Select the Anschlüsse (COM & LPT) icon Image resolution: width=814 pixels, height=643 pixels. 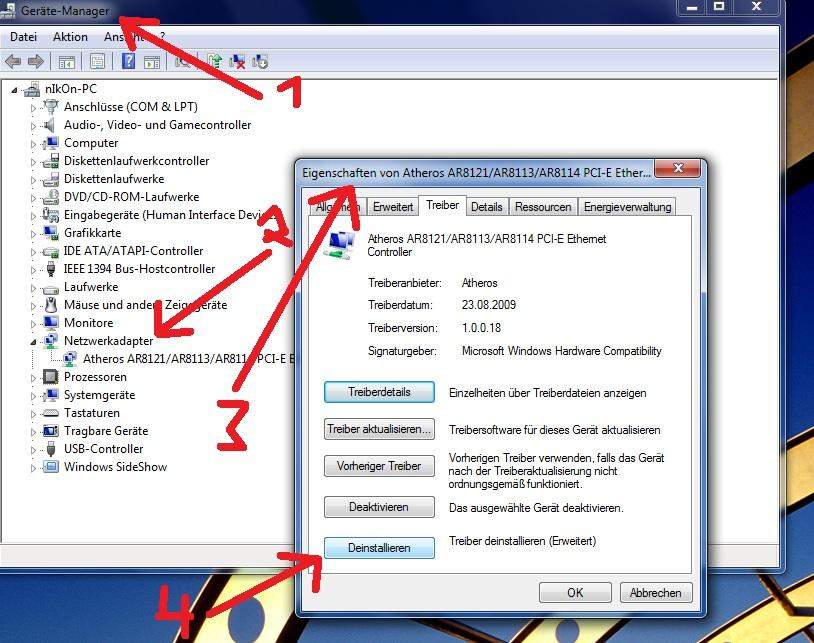(x=50, y=107)
